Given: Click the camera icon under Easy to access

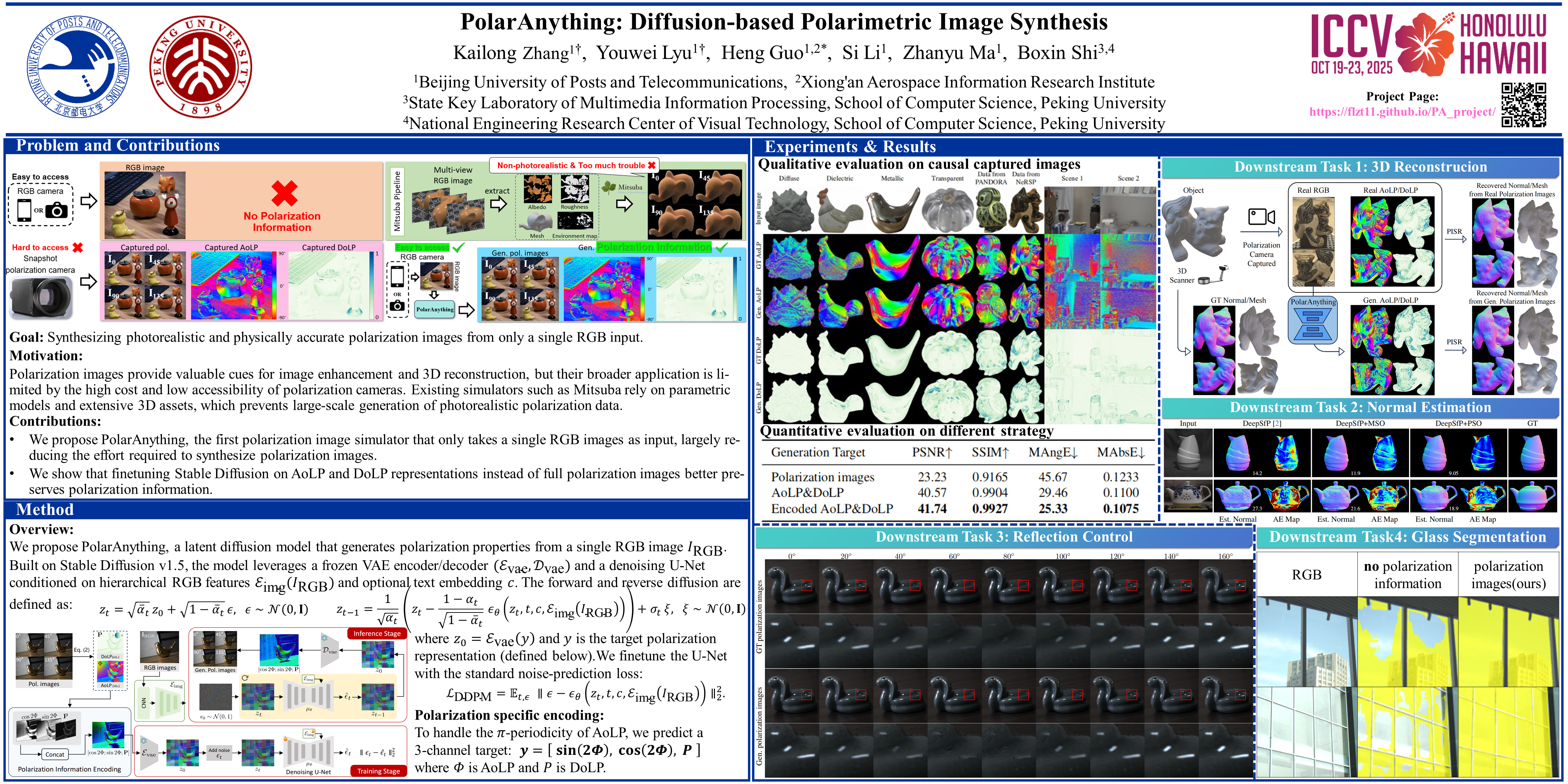Looking at the screenshot, I should tap(56, 211).
